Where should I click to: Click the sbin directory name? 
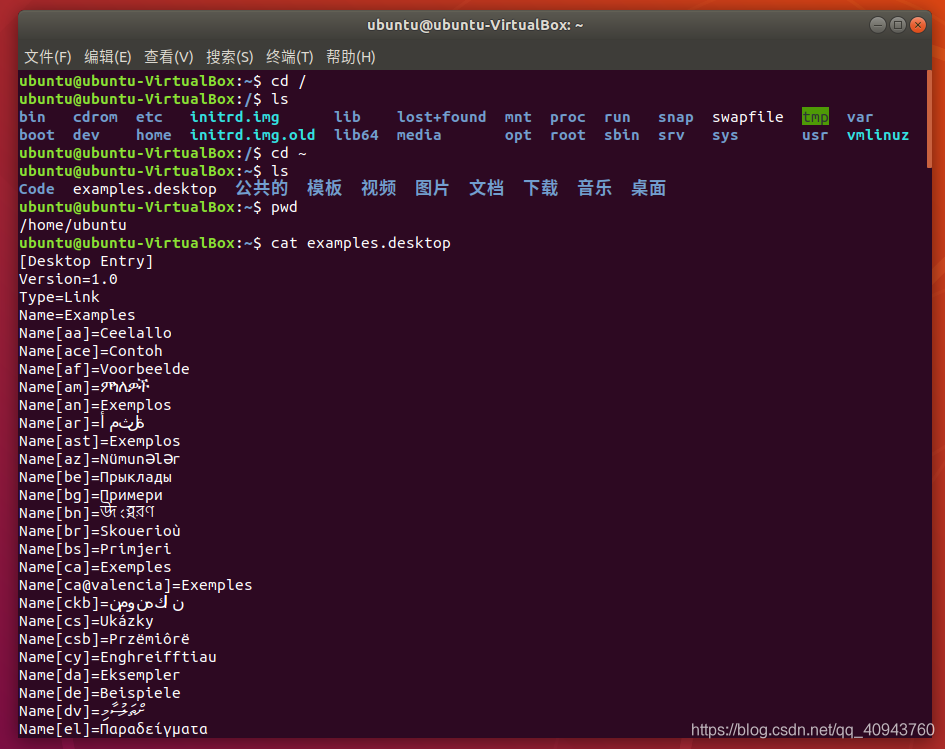coord(621,135)
